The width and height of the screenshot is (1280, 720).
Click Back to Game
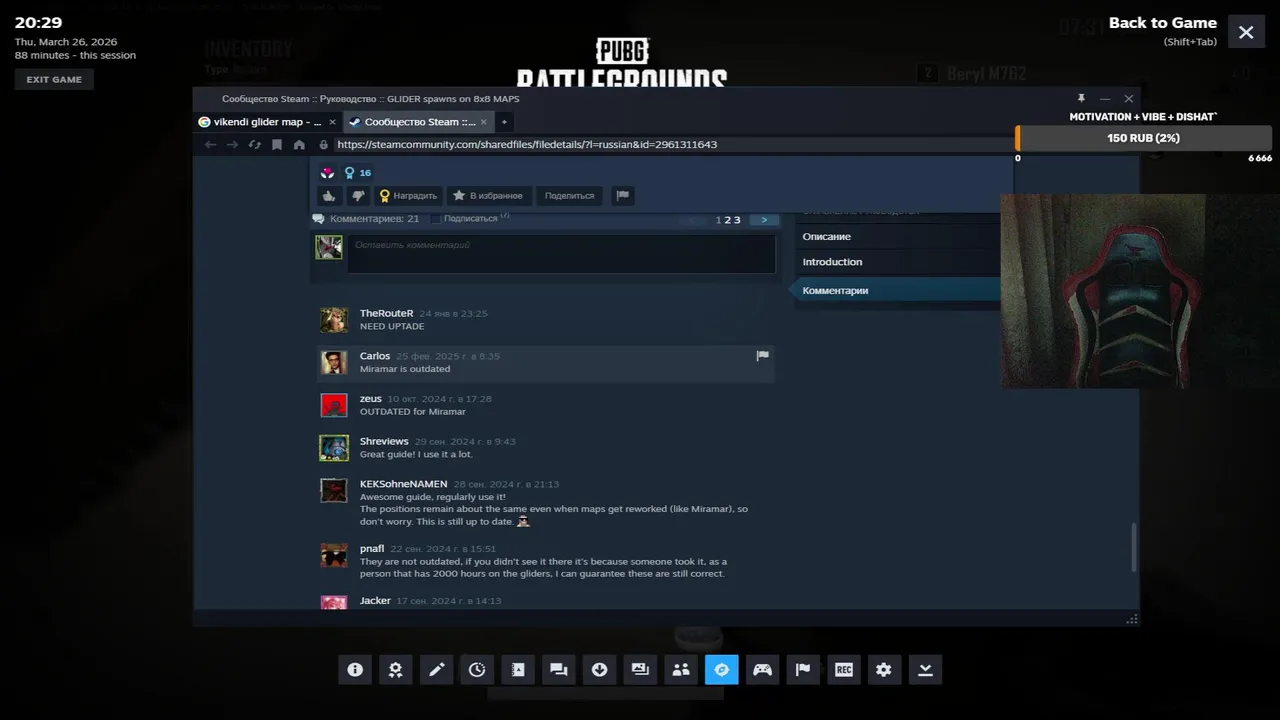click(1163, 23)
